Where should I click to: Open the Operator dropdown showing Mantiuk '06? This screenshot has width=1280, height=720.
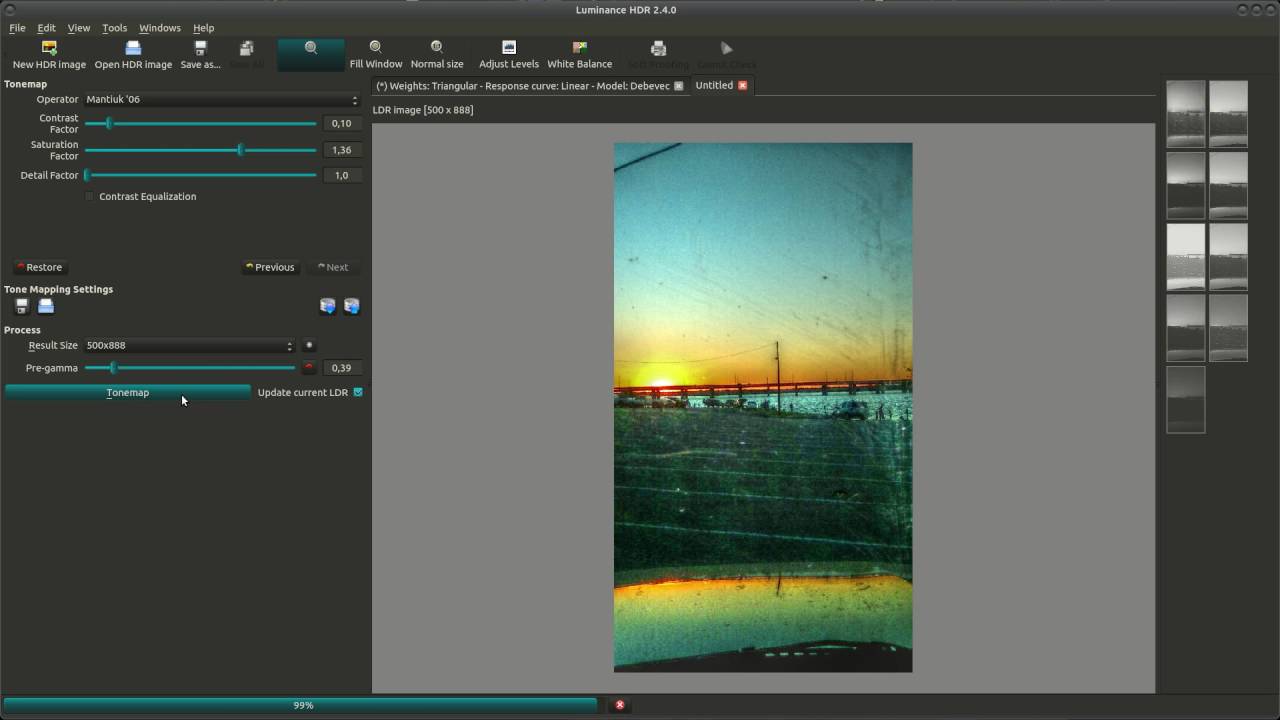pyautogui.click(x=221, y=100)
